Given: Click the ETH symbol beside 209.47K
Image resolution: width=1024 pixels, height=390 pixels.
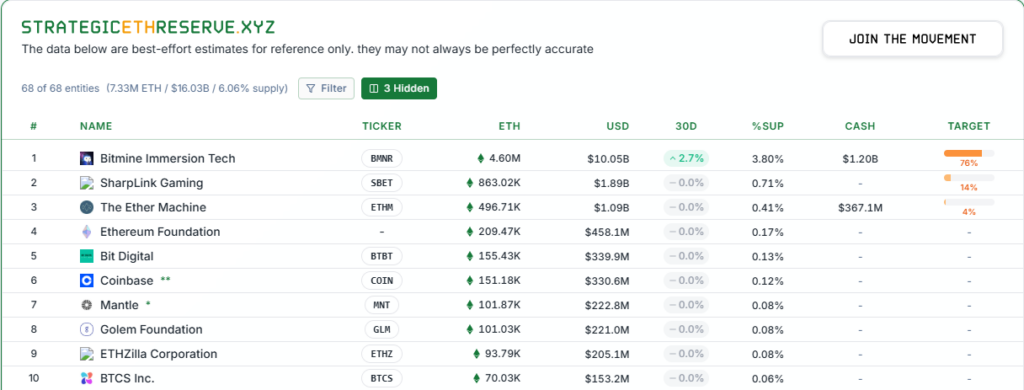Looking at the screenshot, I should click(469, 232).
